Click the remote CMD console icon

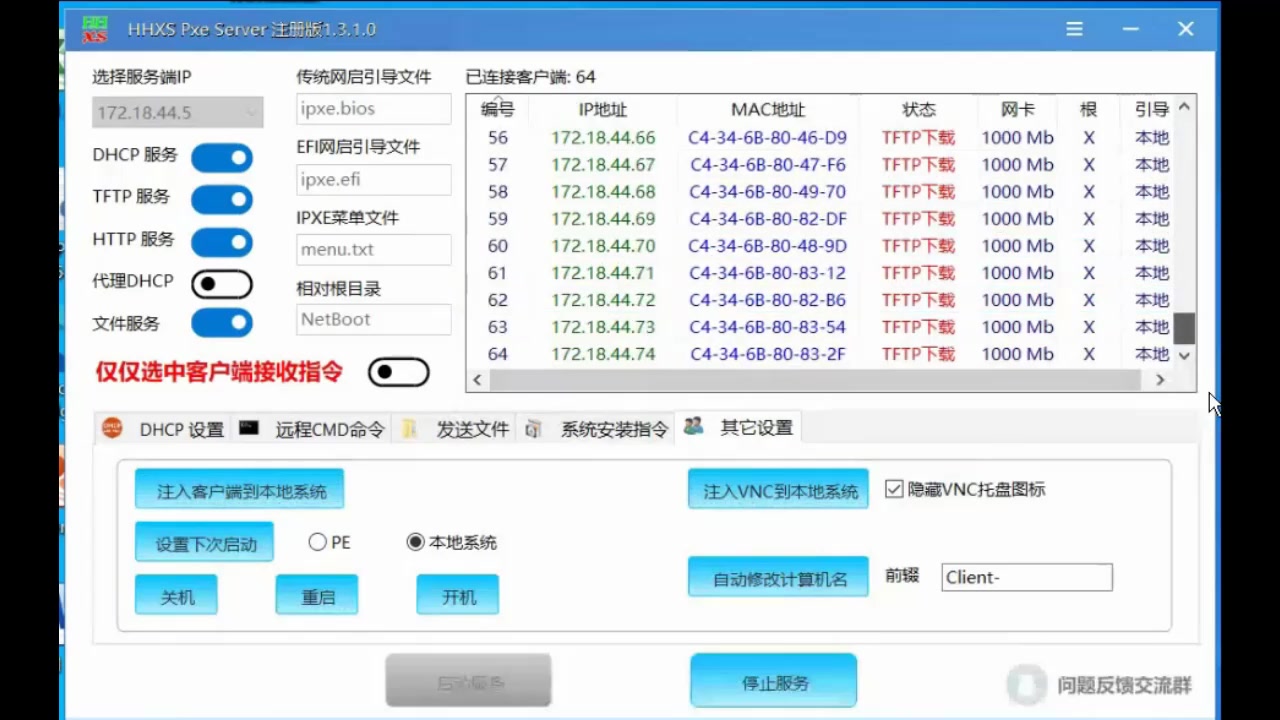[249, 428]
